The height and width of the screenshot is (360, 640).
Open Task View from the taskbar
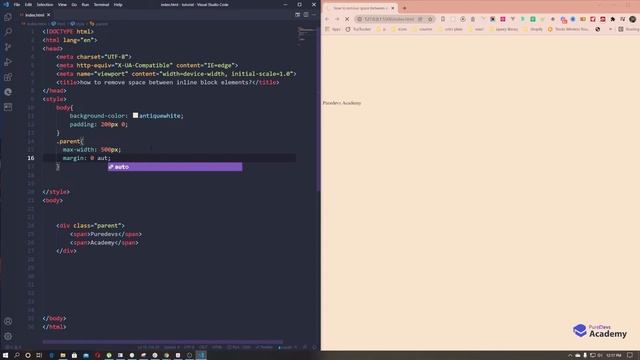point(39,355)
